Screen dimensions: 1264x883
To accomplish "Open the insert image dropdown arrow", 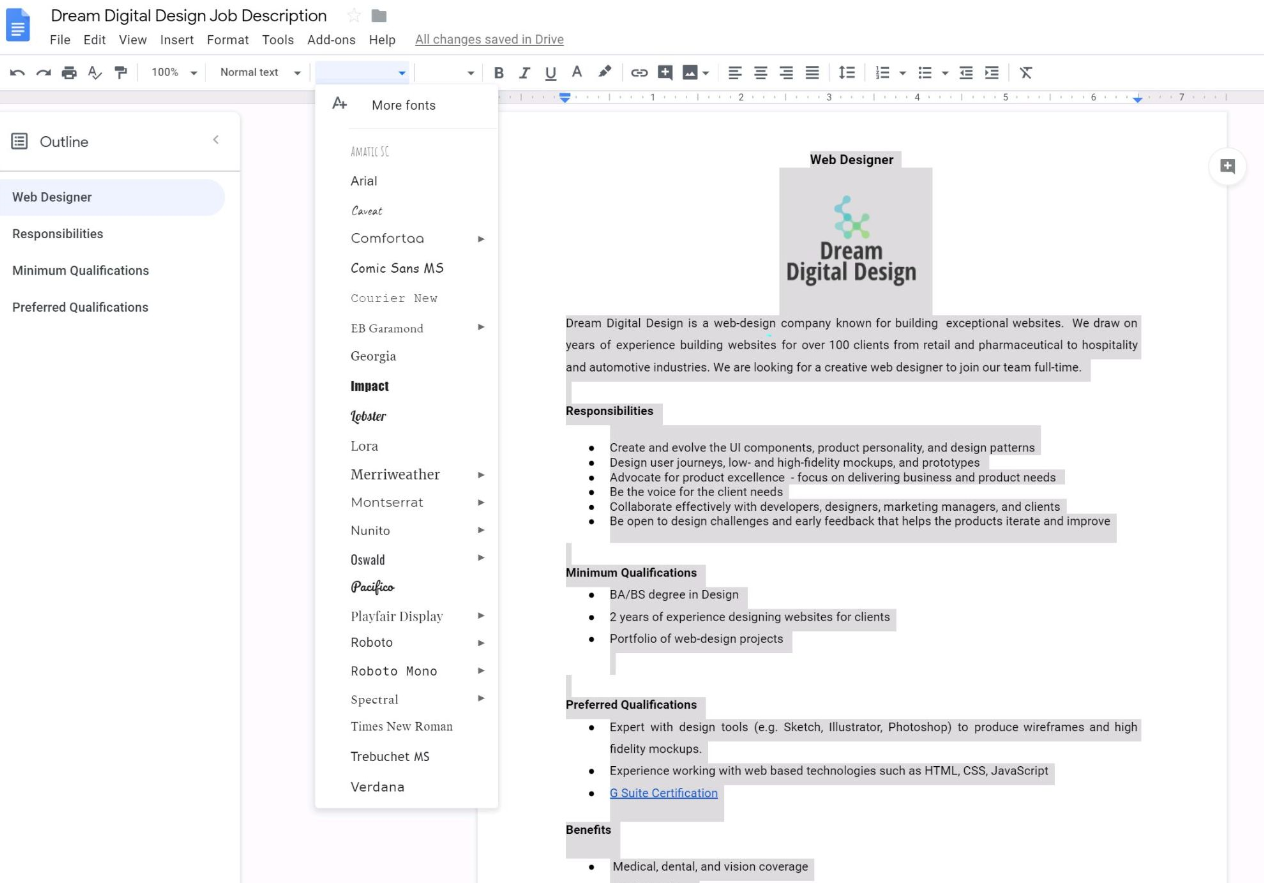I will (706, 72).
